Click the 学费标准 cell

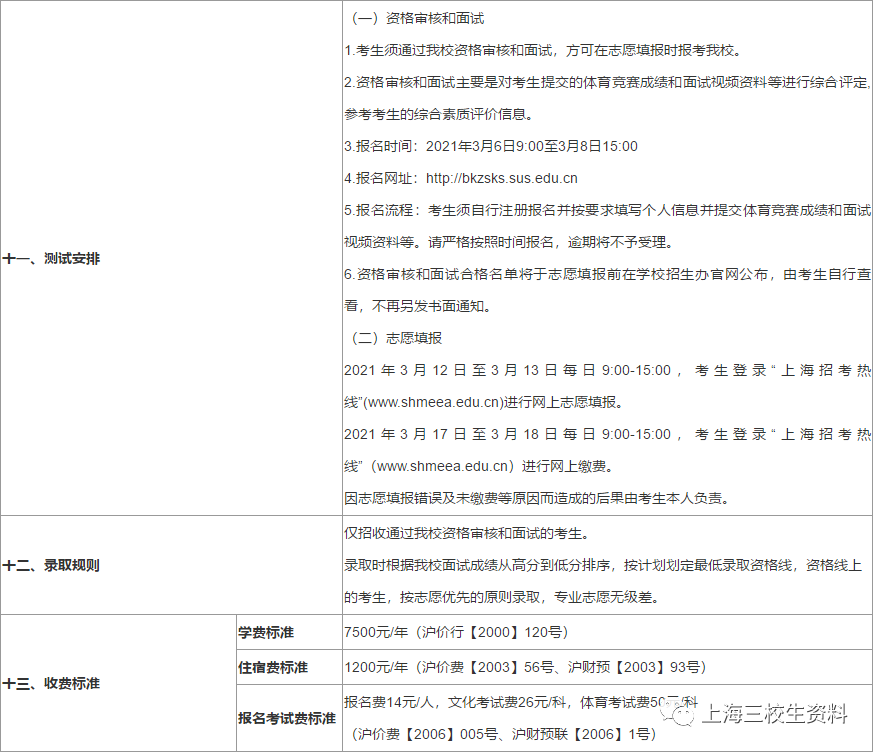pos(266,633)
